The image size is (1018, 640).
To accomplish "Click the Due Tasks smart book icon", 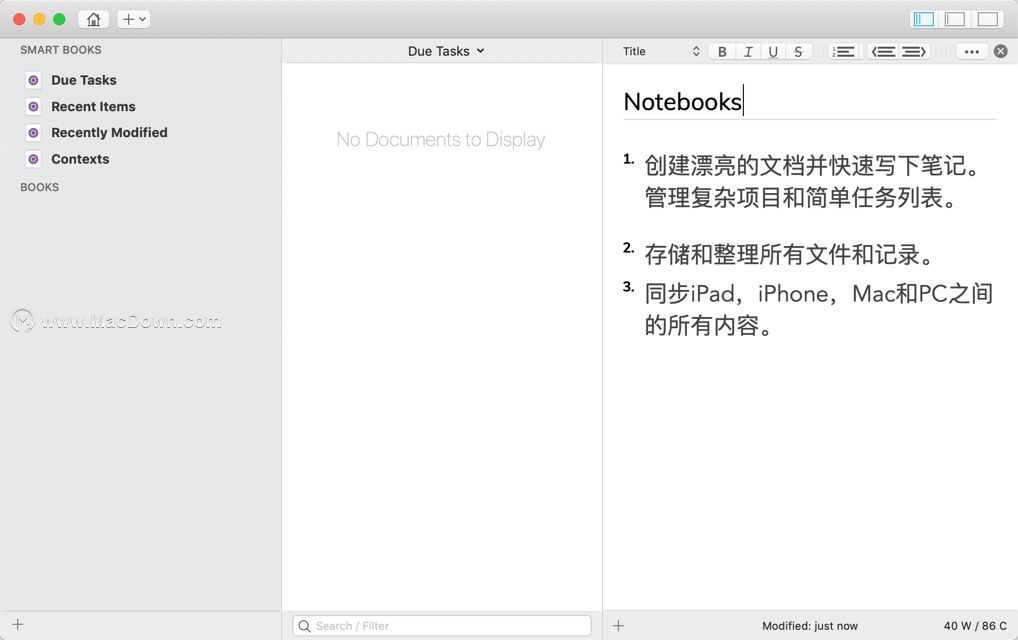I will pyautogui.click(x=32, y=80).
